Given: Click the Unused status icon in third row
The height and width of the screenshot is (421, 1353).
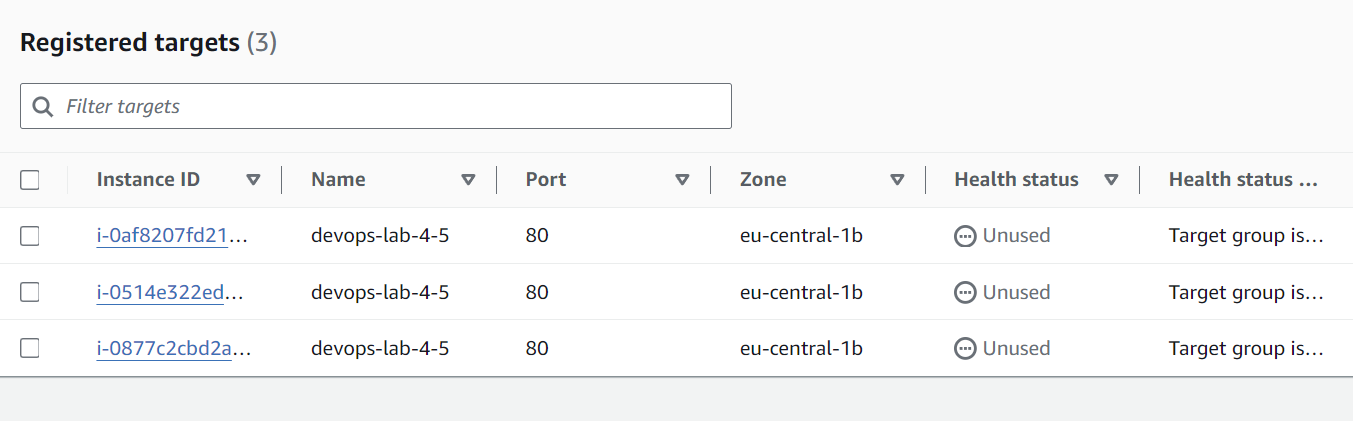Looking at the screenshot, I should pos(965,349).
